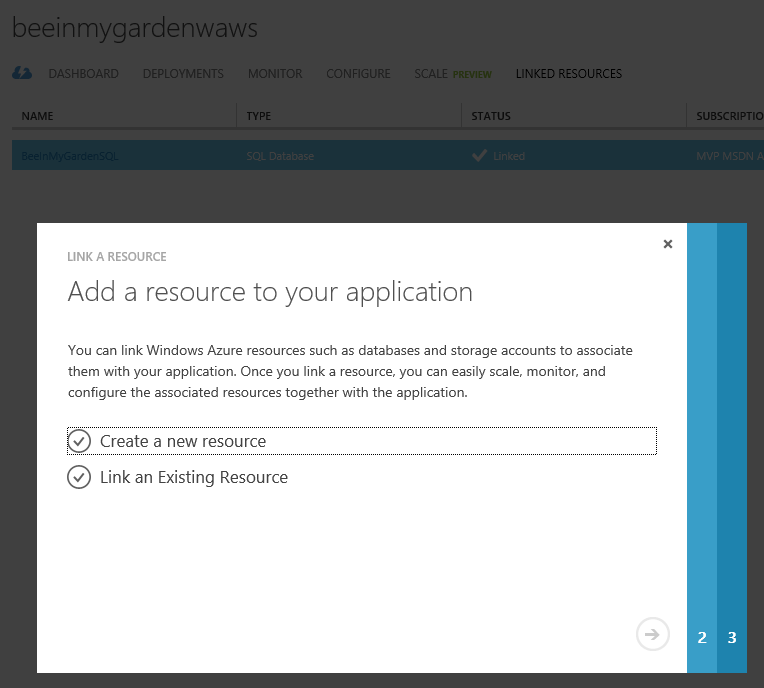764x688 pixels.
Task: Select Create a new resource checkmark icon
Action: pyautogui.click(x=79, y=441)
